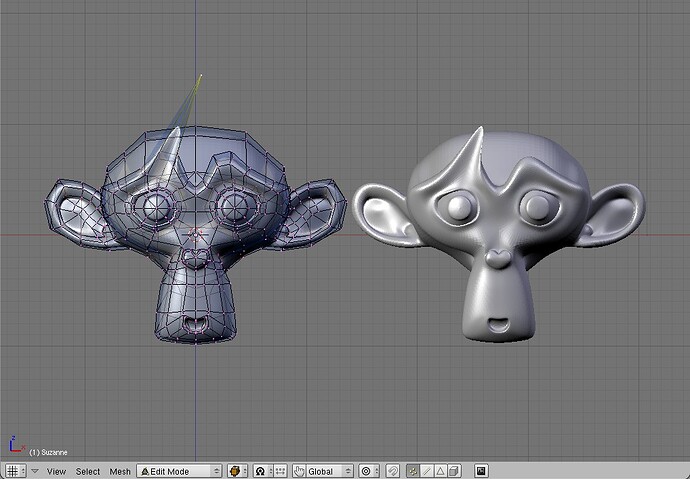690x479 pixels.
Task: Click the rotation/scaling pivot icon
Action: click(260, 471)
